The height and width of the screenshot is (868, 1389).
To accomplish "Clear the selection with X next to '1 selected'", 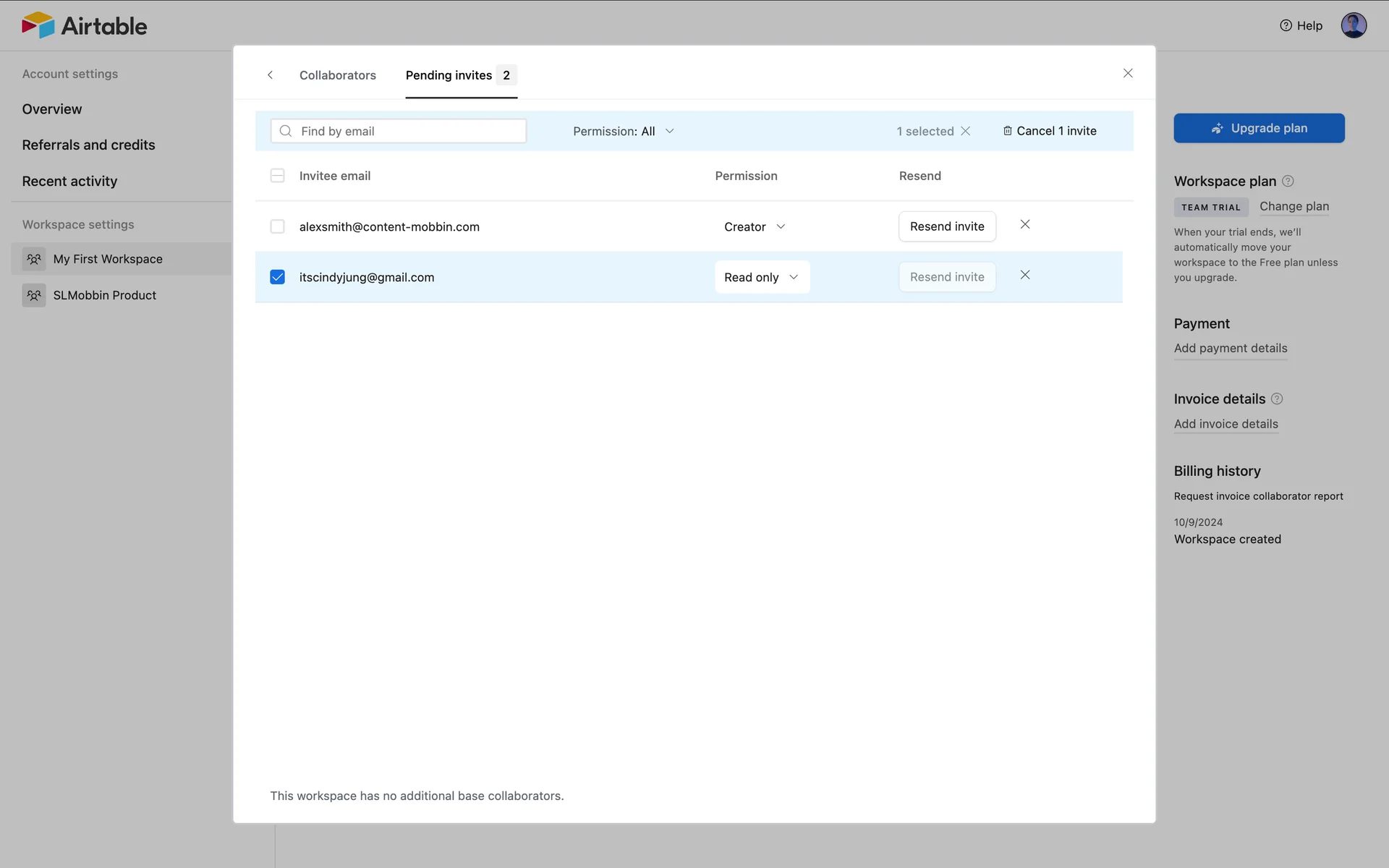I will (965, 131).
